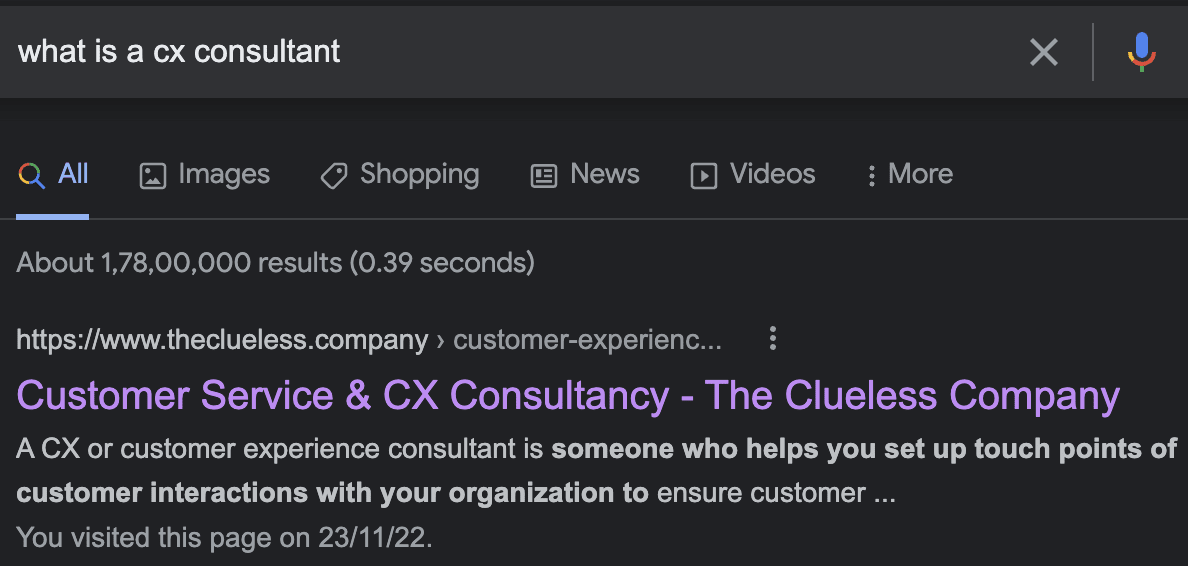The width and height of the screenshot is (1188, 566).
Task: Expand the More search filters menu
Action: (x=909, y=175)
